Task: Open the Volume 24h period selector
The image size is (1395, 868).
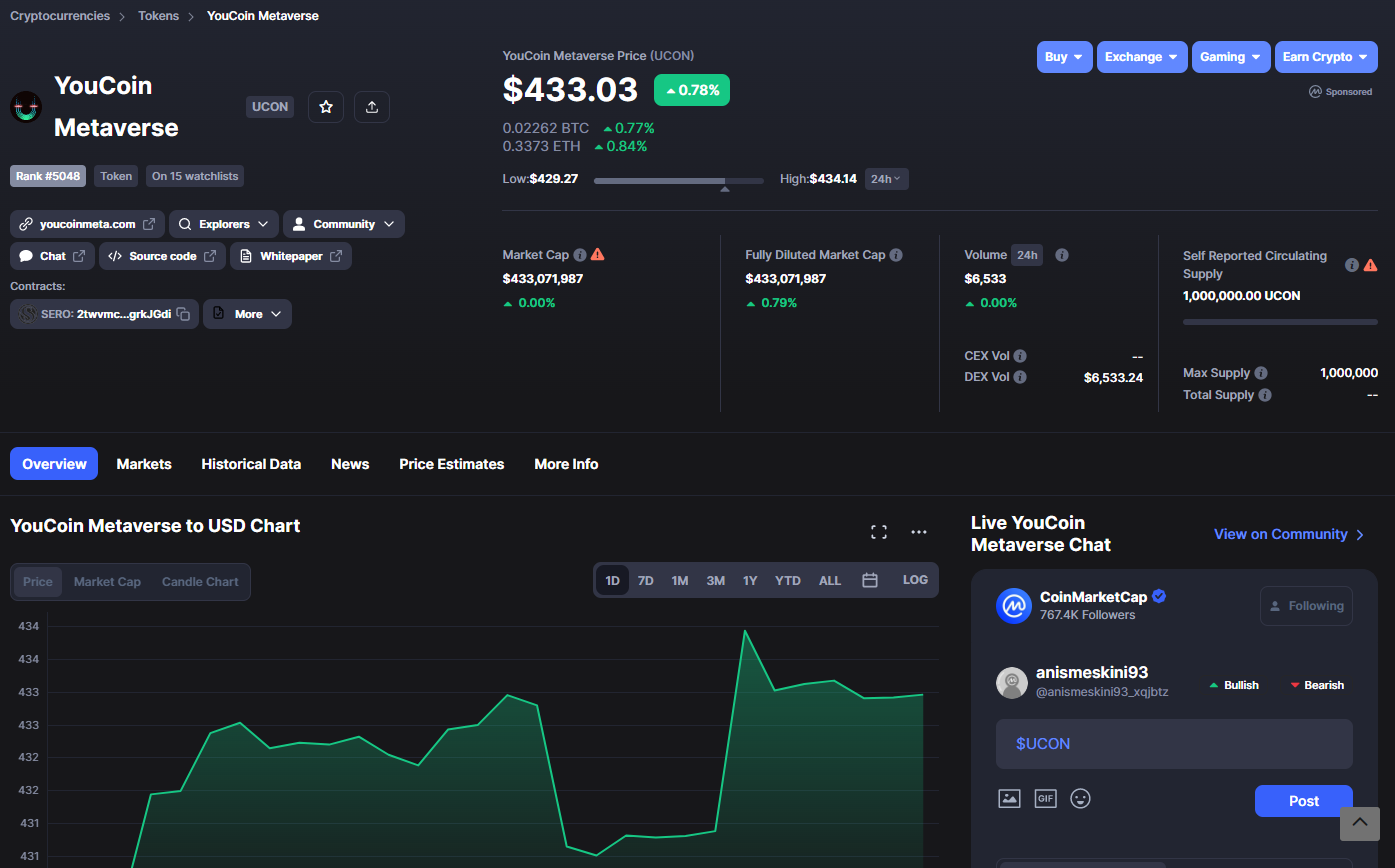Action: (1027, 255)
